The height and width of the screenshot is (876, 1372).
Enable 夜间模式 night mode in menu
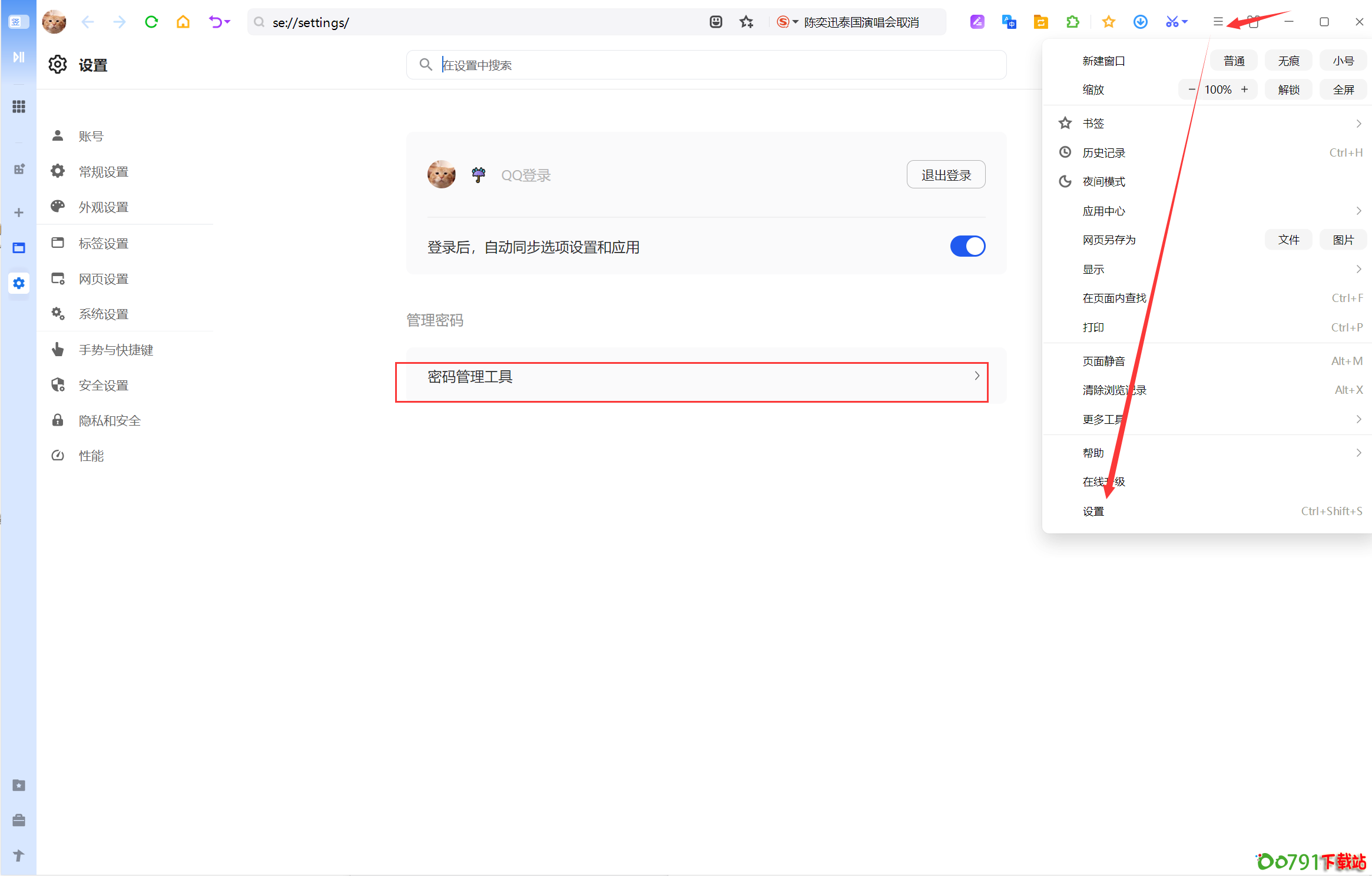(x=1103, y=182)
